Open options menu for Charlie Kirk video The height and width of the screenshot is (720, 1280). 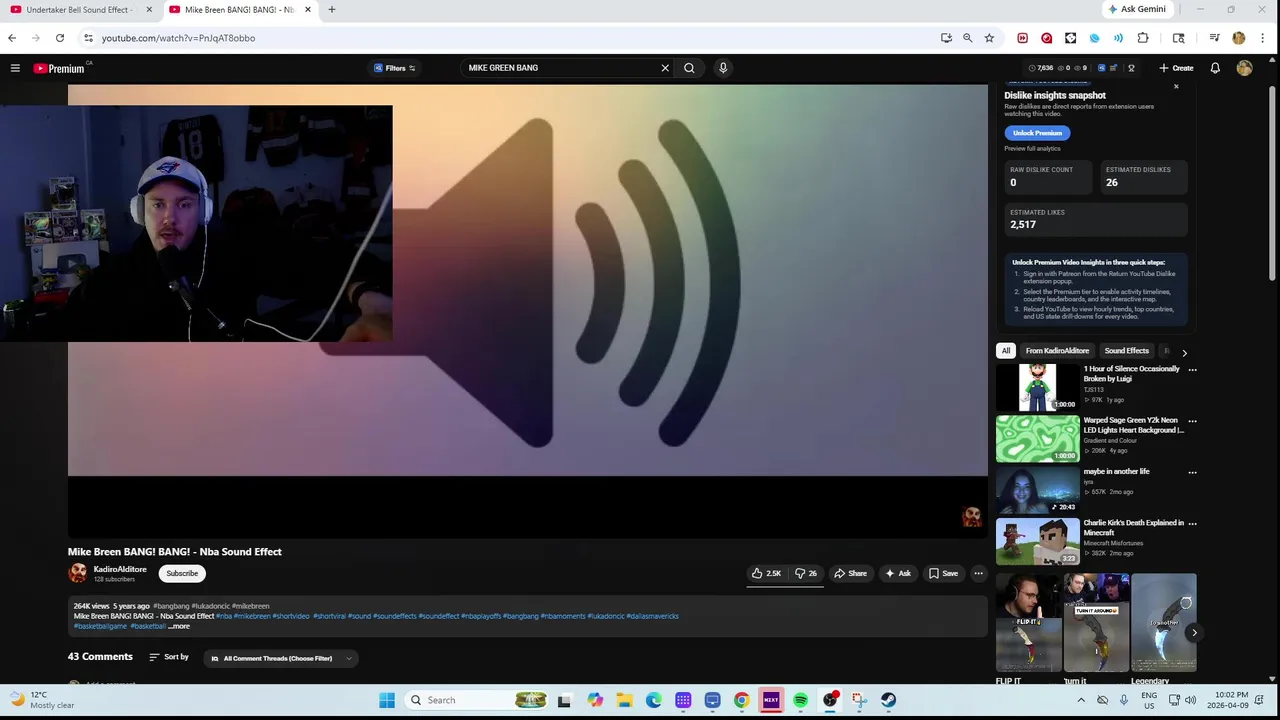[1192, 523]
